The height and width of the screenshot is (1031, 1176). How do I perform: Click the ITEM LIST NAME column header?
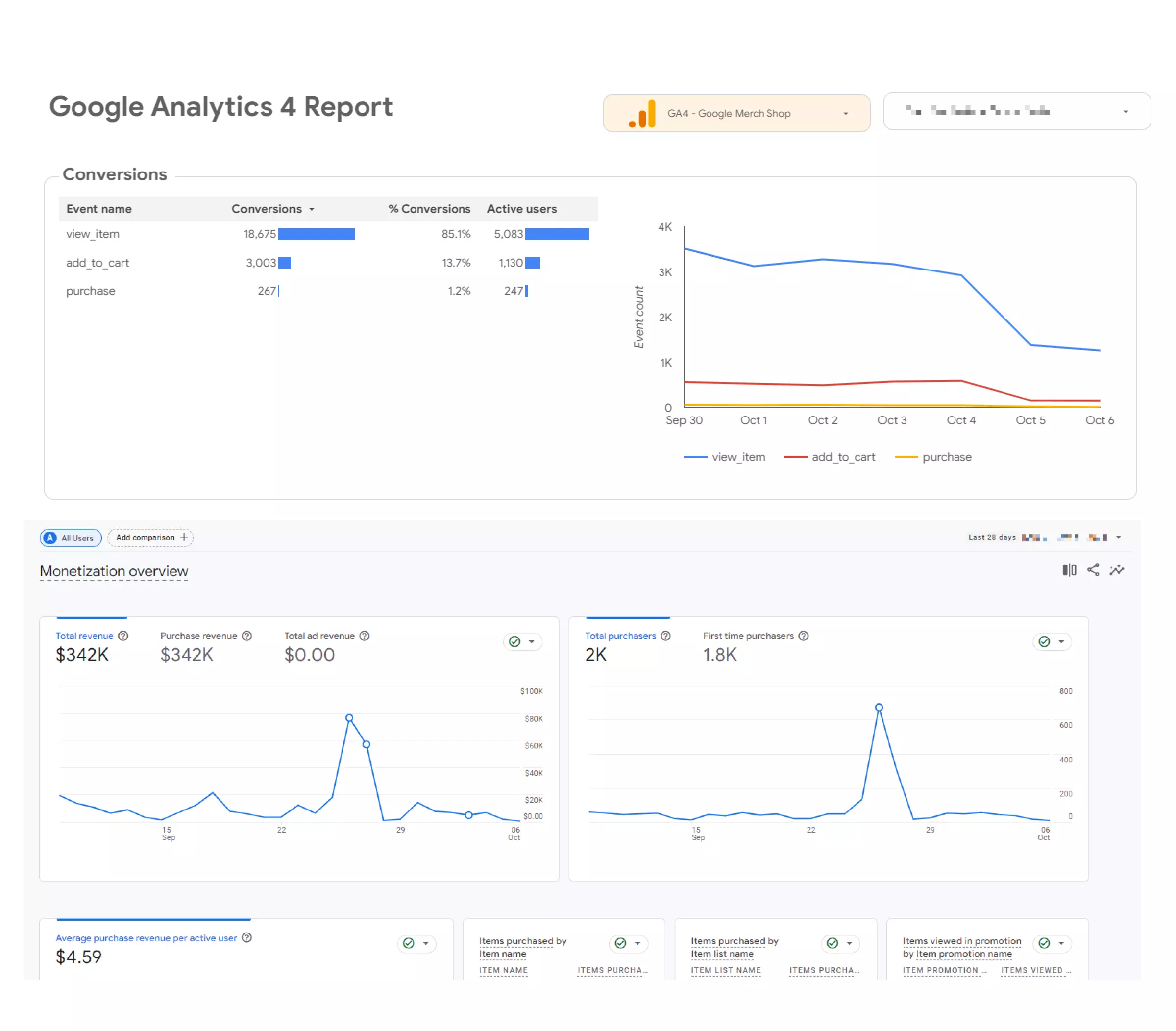click(726, 970)
